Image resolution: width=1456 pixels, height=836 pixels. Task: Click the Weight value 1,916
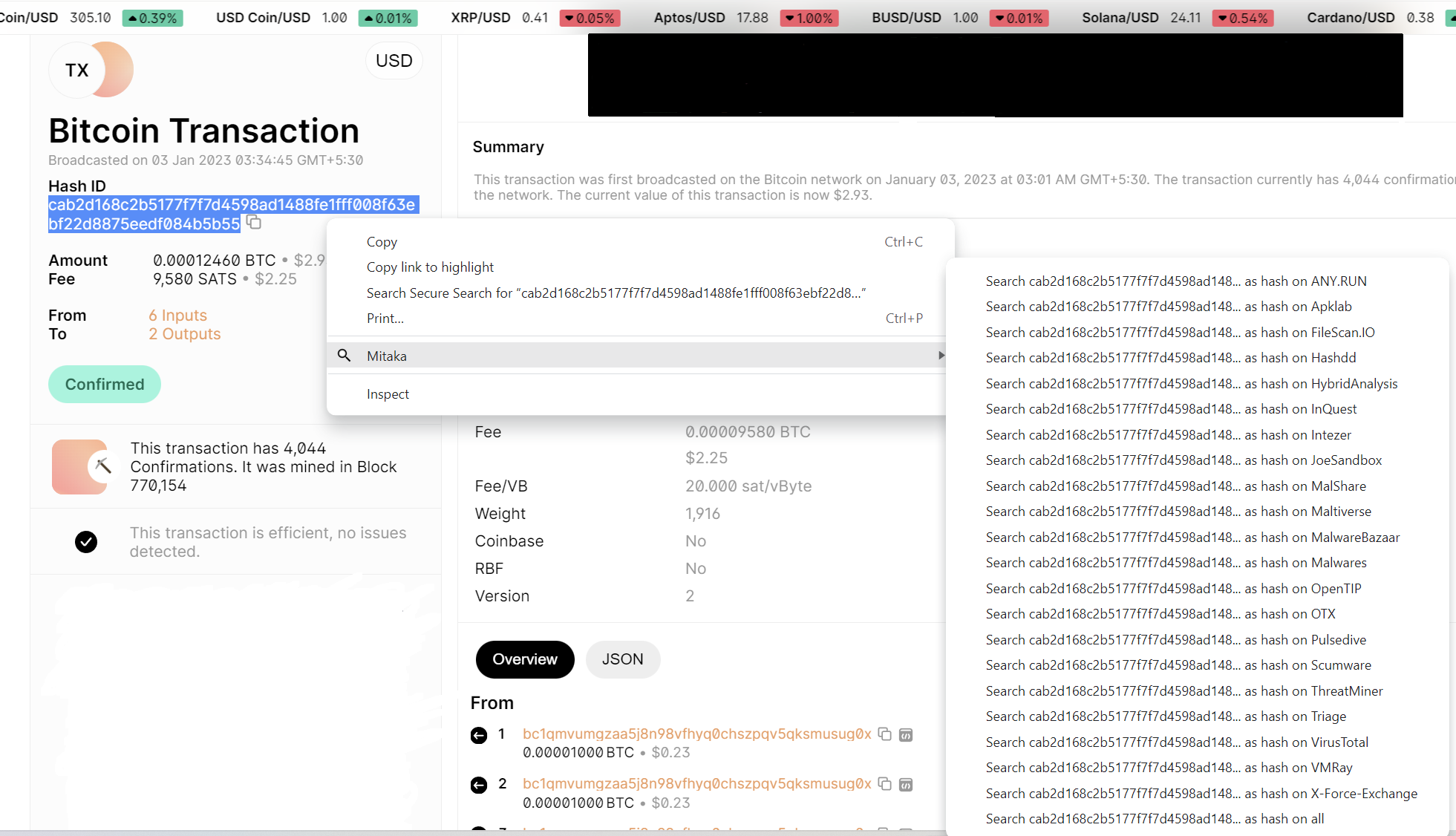click(x=702, y=514)
